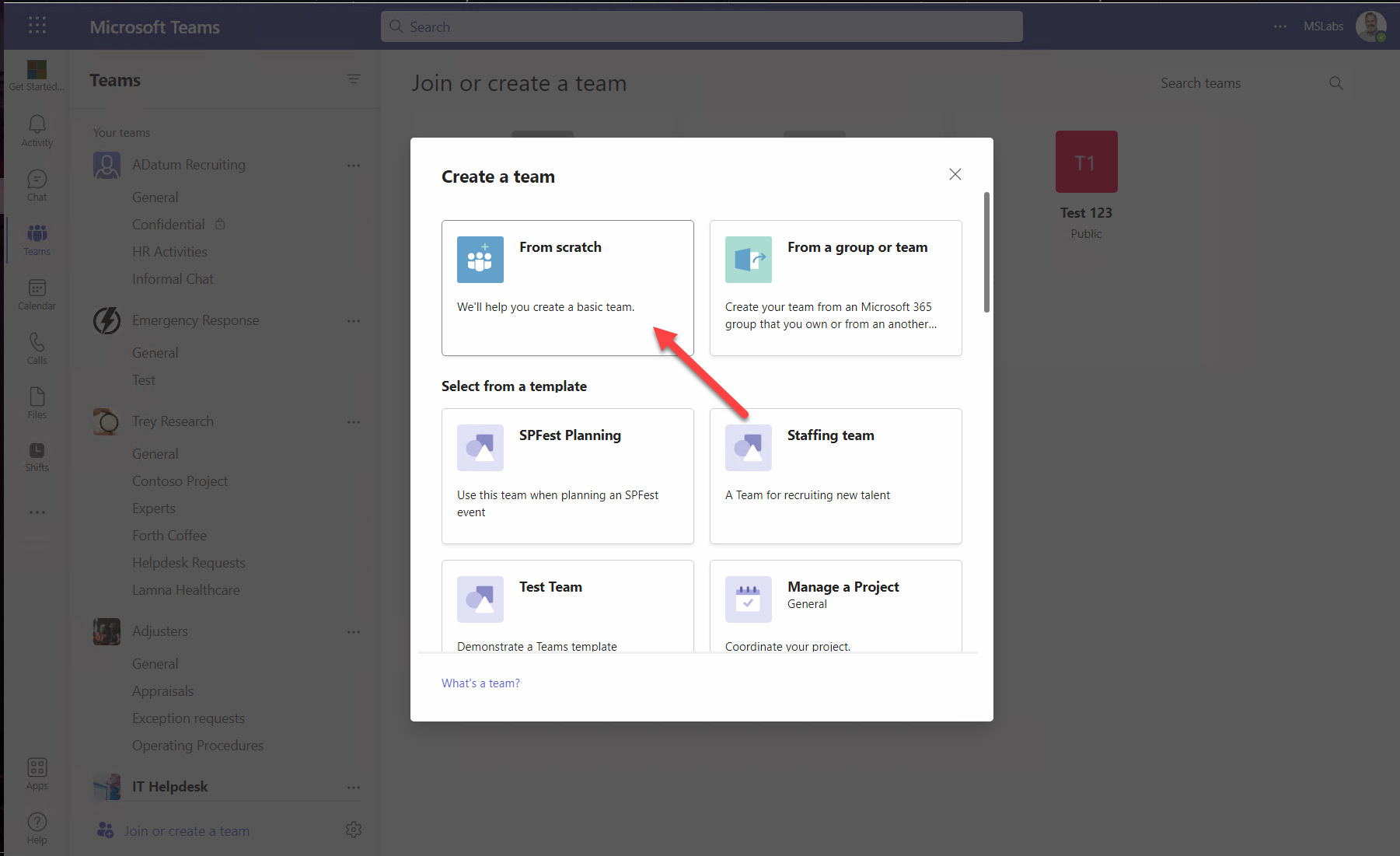Open the Activity bell icon
Image resolution: width=1400 pixels, height=856 pixels.
37,131
